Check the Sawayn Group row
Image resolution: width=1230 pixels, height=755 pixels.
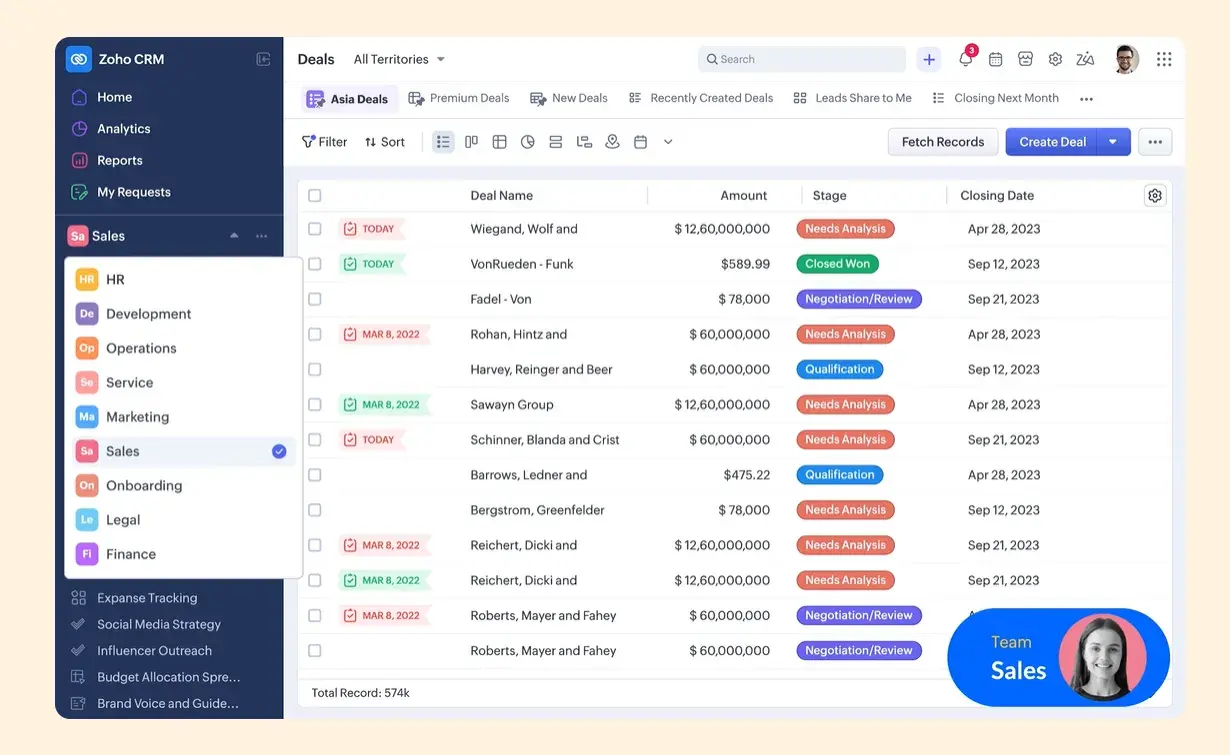tap(315, 405)
